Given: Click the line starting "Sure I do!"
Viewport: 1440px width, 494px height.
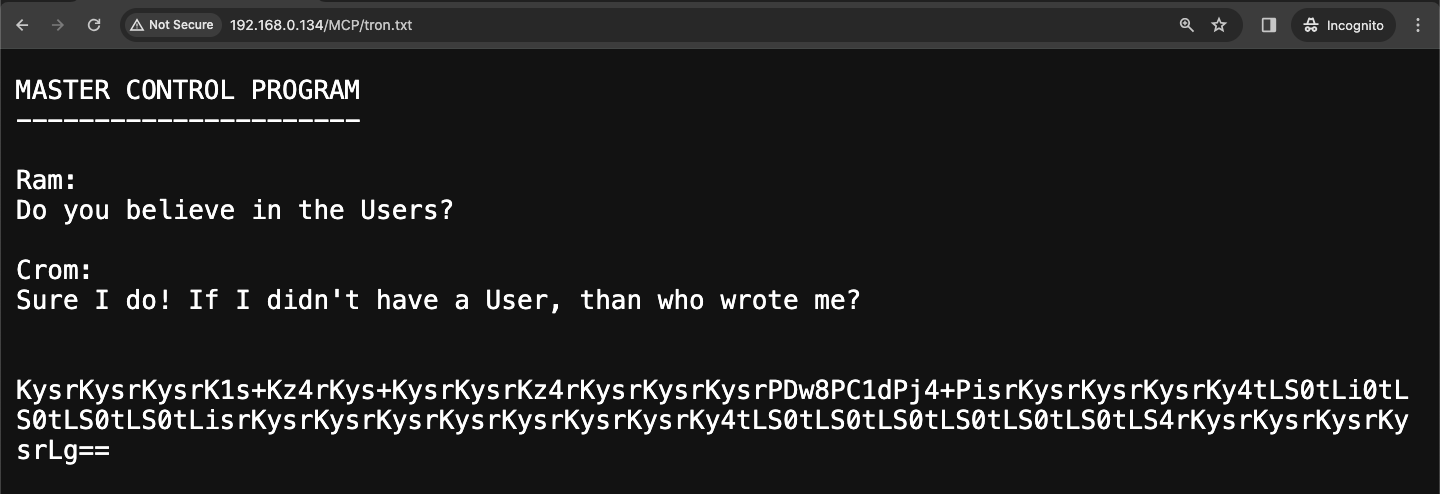Looking at the screenshot, I should tap(438, 300).
